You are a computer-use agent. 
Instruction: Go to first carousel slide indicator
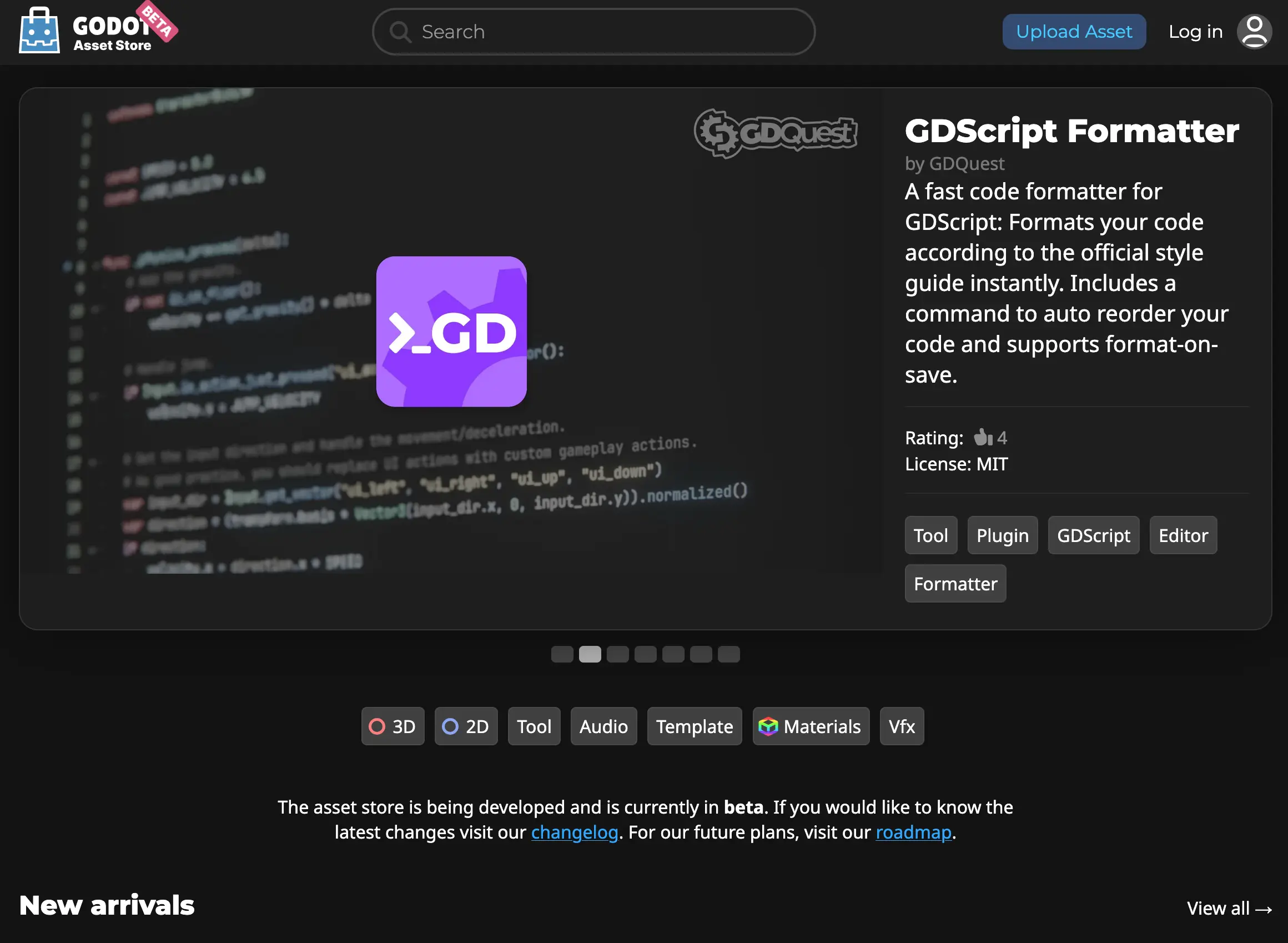(x=562, y=654)
